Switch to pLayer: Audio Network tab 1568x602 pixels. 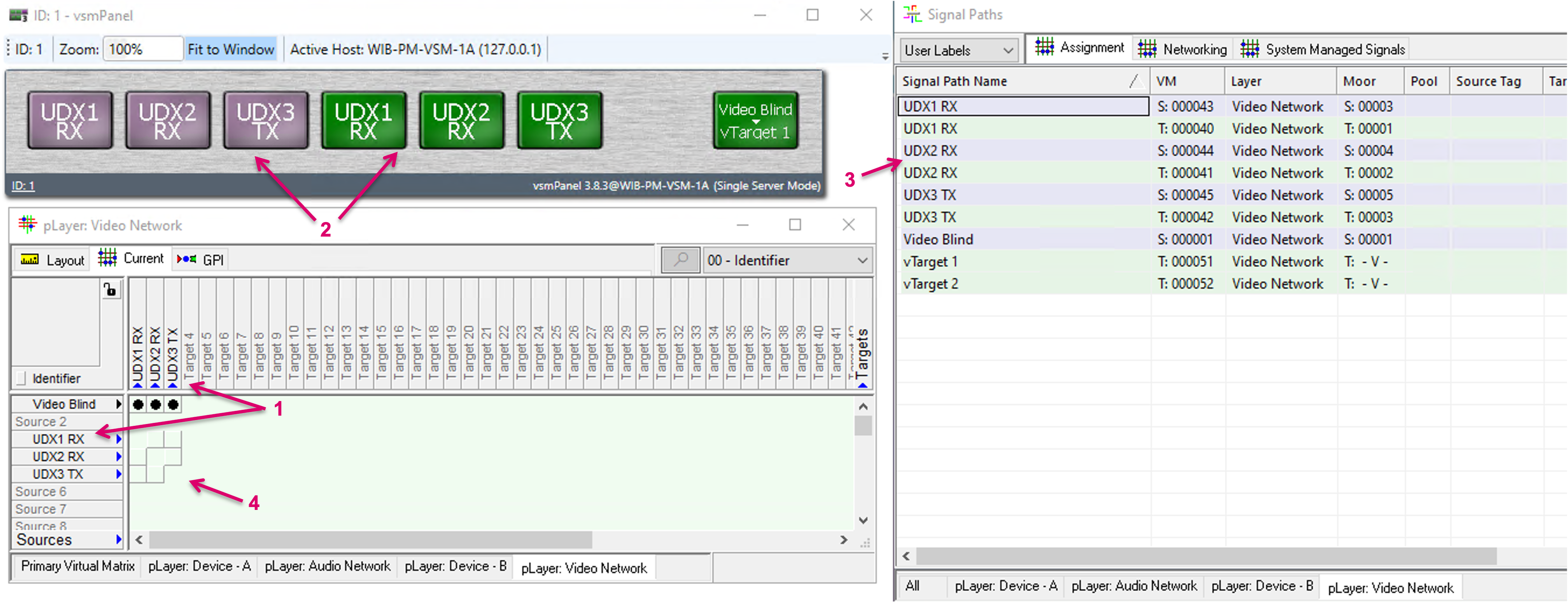point(328,566)
